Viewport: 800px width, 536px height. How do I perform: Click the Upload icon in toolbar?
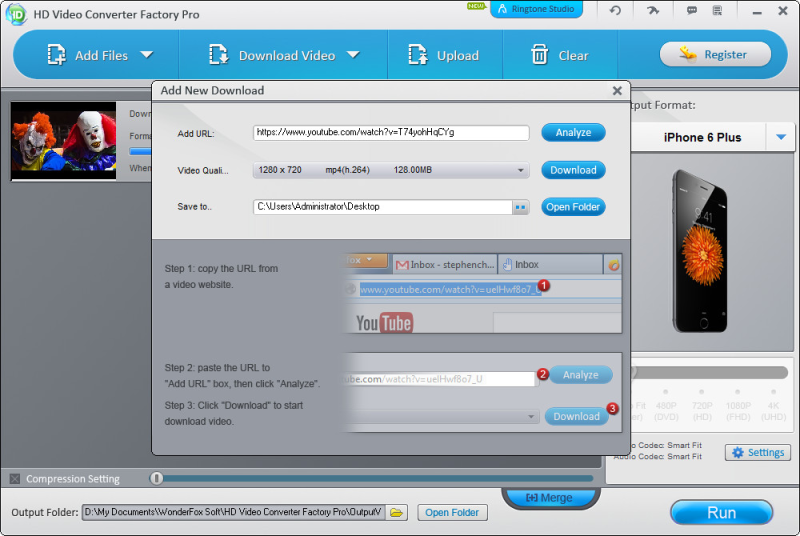pyautogui.click(x=418, y=55)
